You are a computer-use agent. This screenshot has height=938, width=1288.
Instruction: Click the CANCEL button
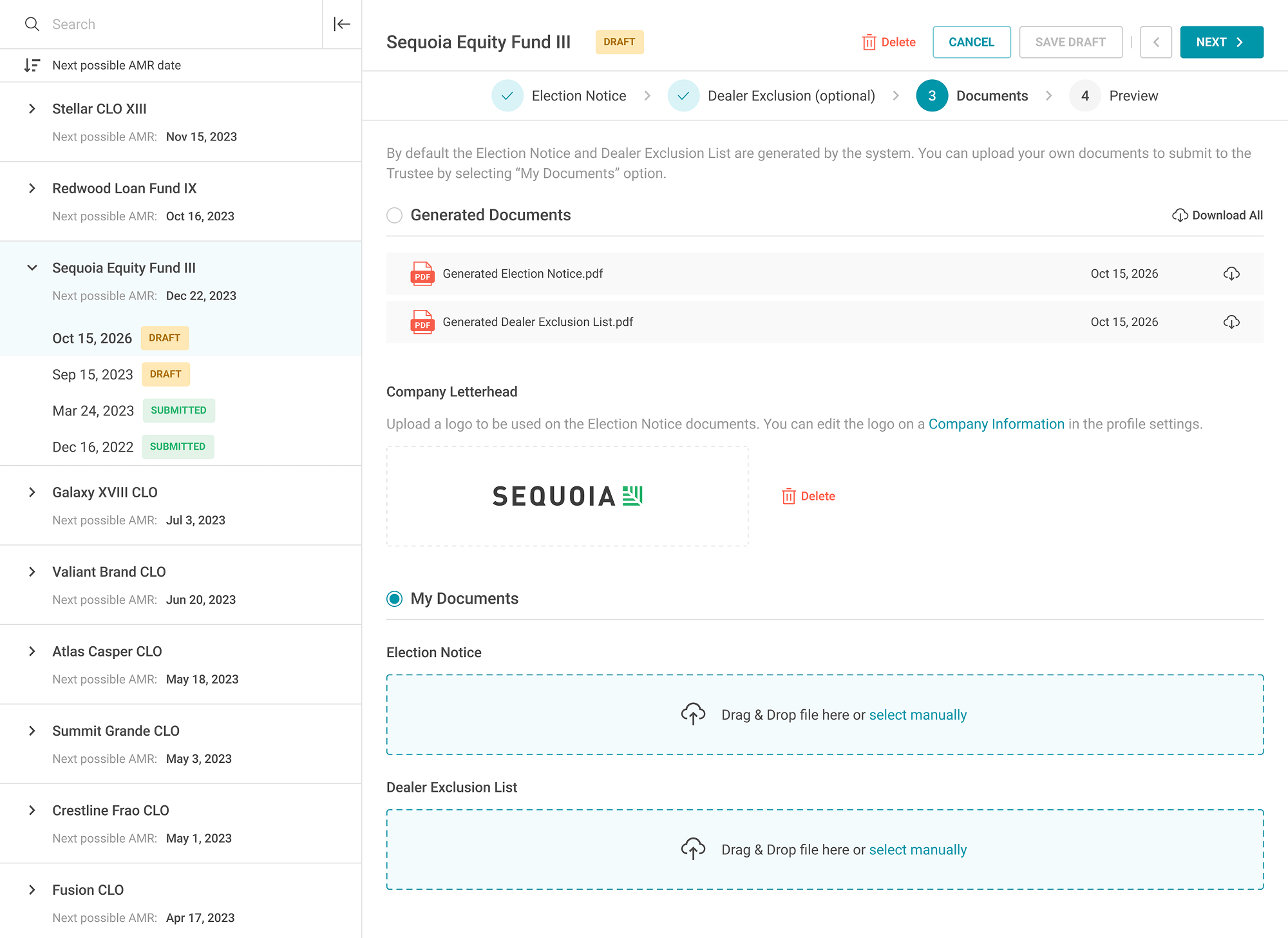tap(971, 43)
